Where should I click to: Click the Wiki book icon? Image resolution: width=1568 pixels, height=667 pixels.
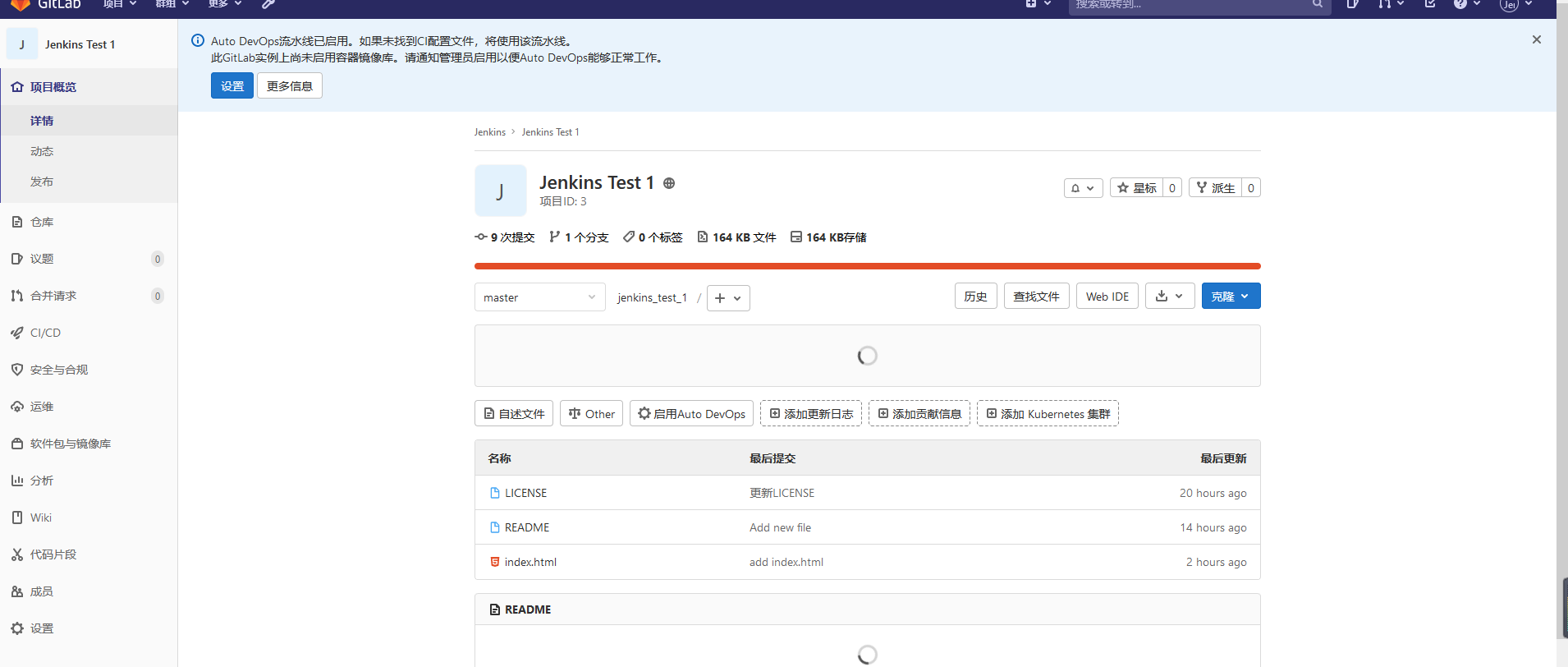click(17, 517)
